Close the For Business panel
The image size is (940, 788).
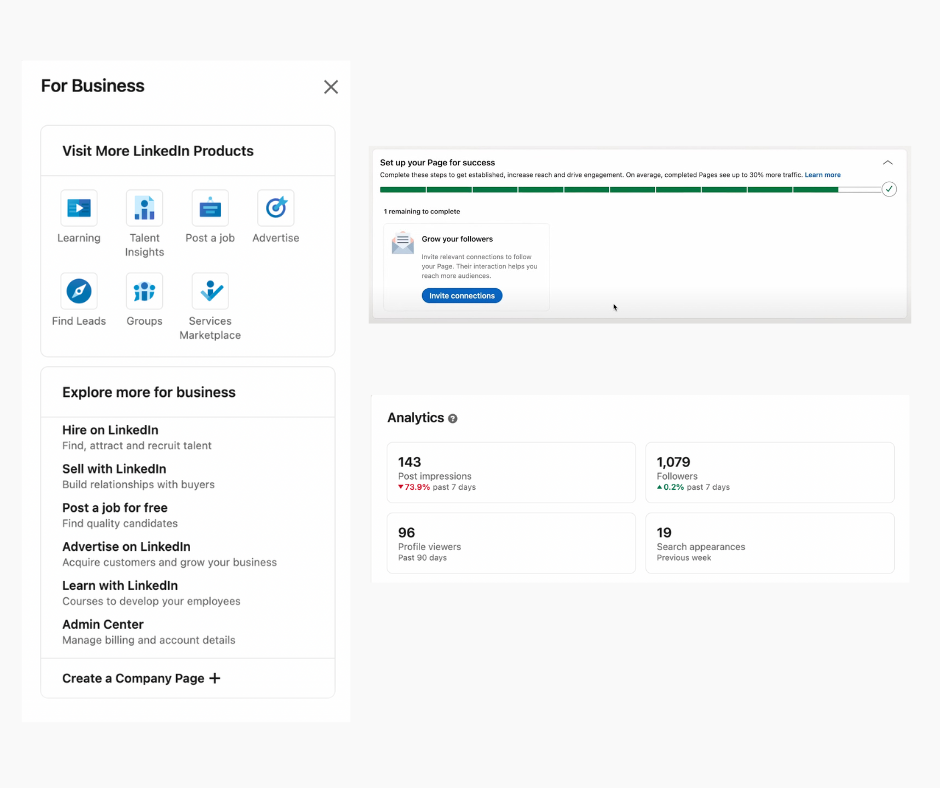coord(331,87)
